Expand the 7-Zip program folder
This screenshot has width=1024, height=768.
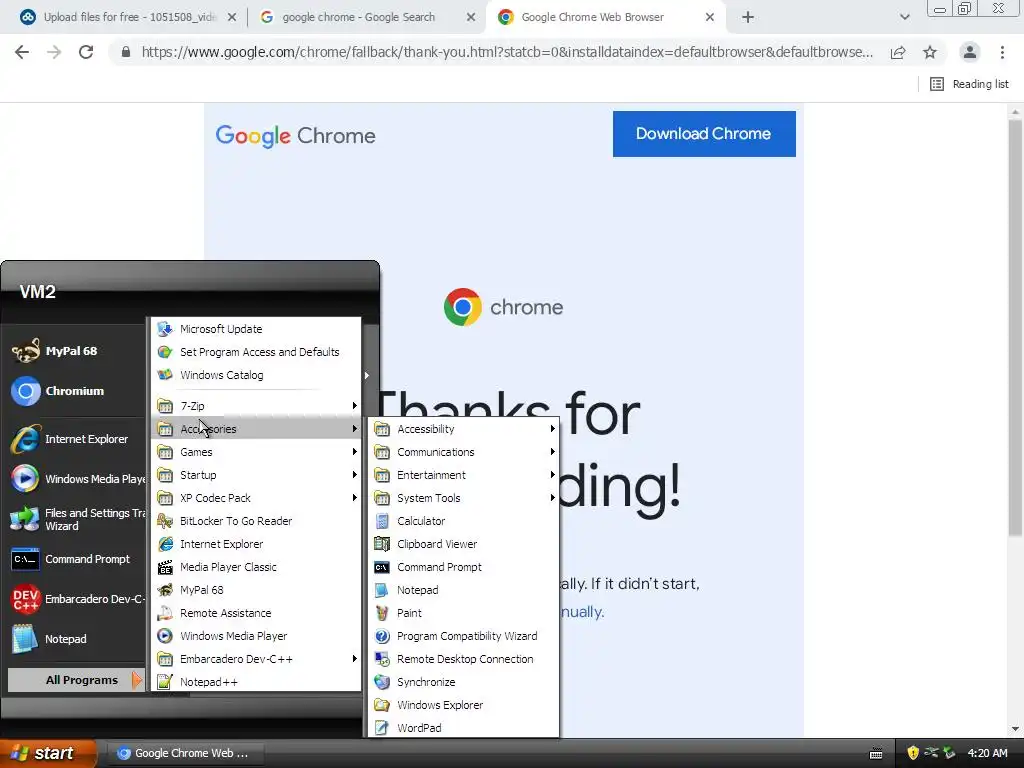pyautogui.click(x=256, y=406)
